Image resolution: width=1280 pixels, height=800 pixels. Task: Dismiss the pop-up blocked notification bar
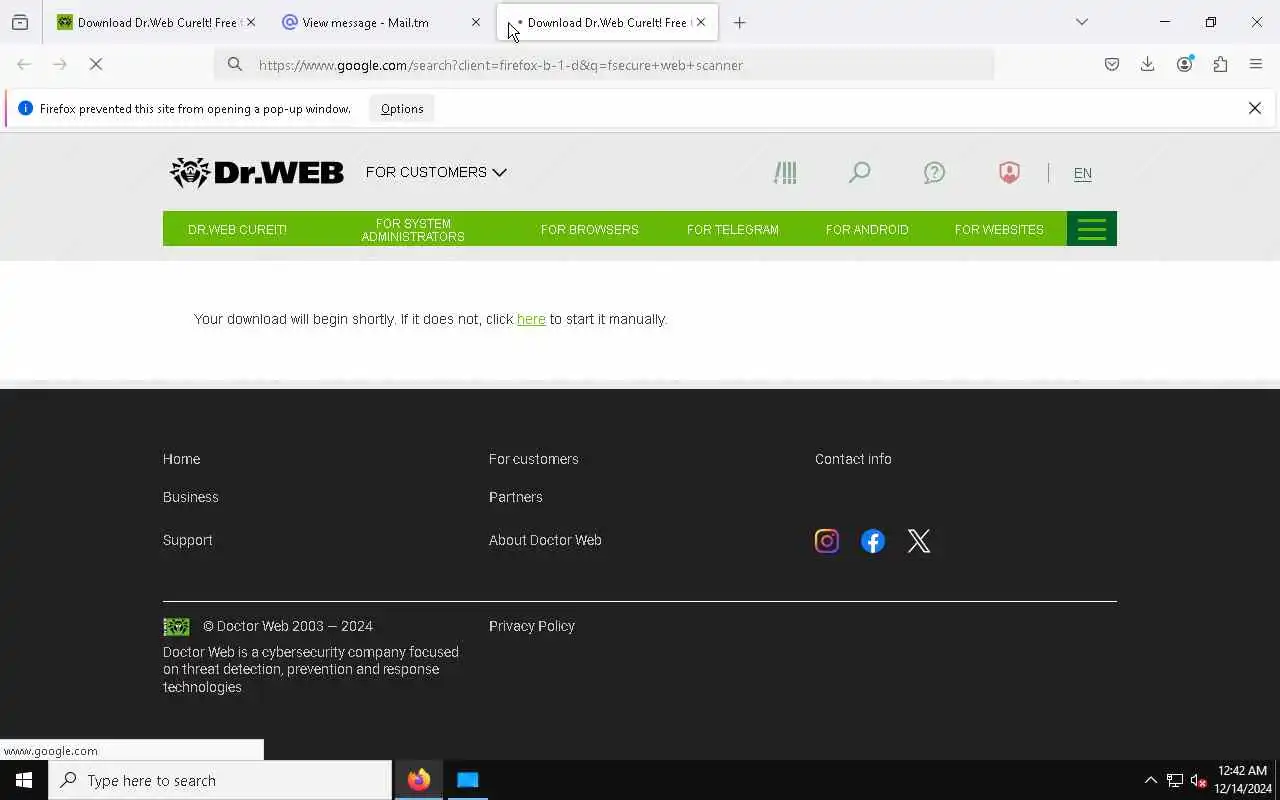pos(1255,108)
